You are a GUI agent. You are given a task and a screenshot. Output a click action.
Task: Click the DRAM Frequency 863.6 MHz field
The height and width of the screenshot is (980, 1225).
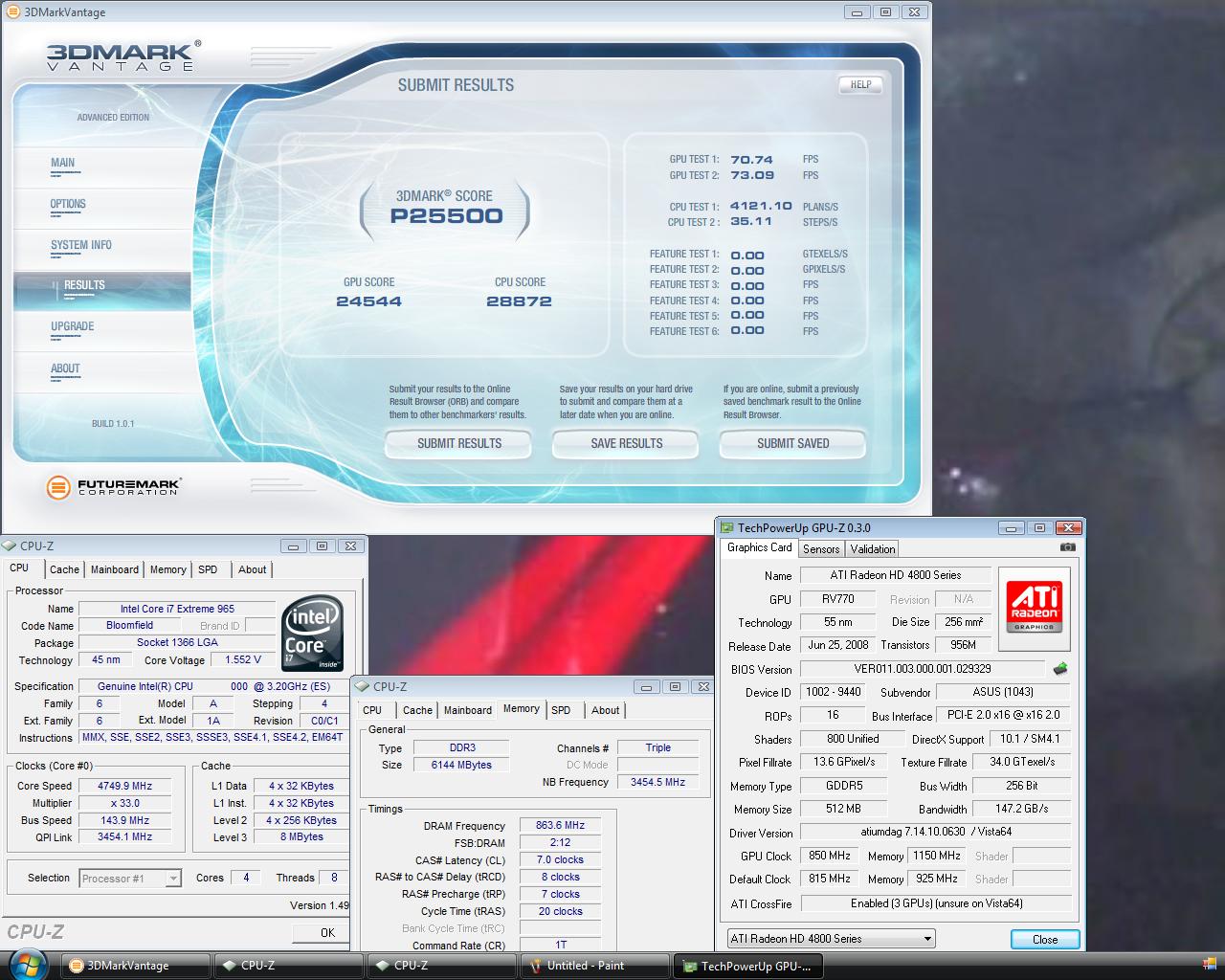pyautogui.click(x=560, y=825)
